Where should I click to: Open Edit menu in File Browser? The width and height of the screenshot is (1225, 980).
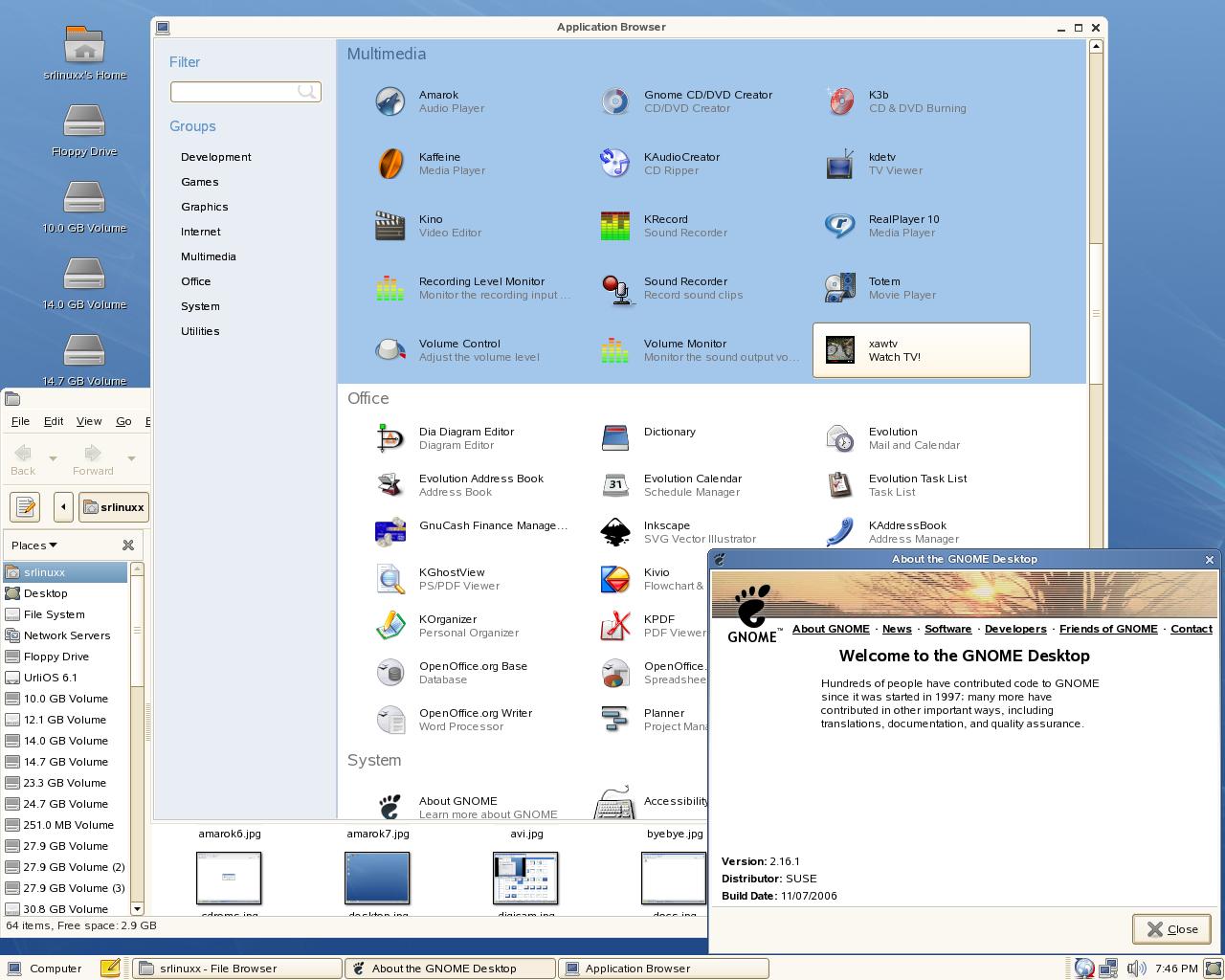pos(54,421)
